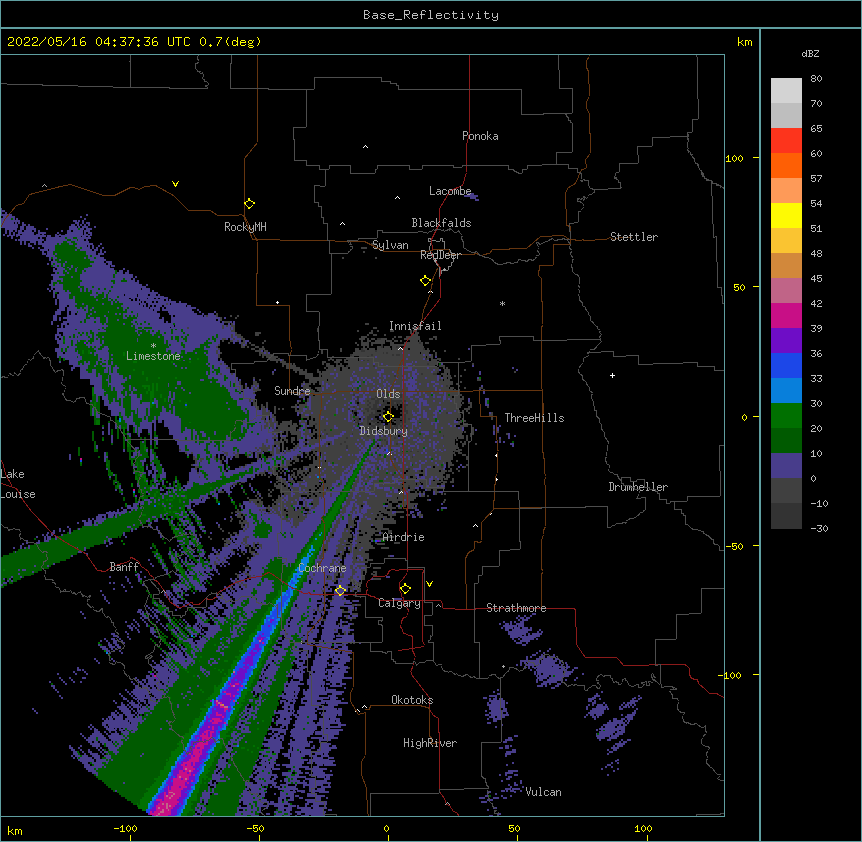Click the Innisfail city label
This screenshot has height=842, width=862.
coord(415,326)
